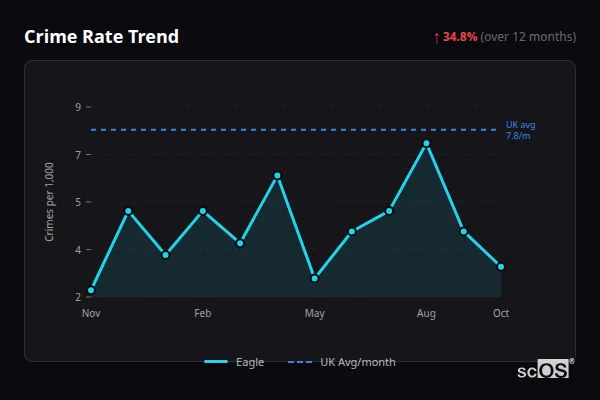Click the 'Crime Rate Trend' heading

(101, 37)
